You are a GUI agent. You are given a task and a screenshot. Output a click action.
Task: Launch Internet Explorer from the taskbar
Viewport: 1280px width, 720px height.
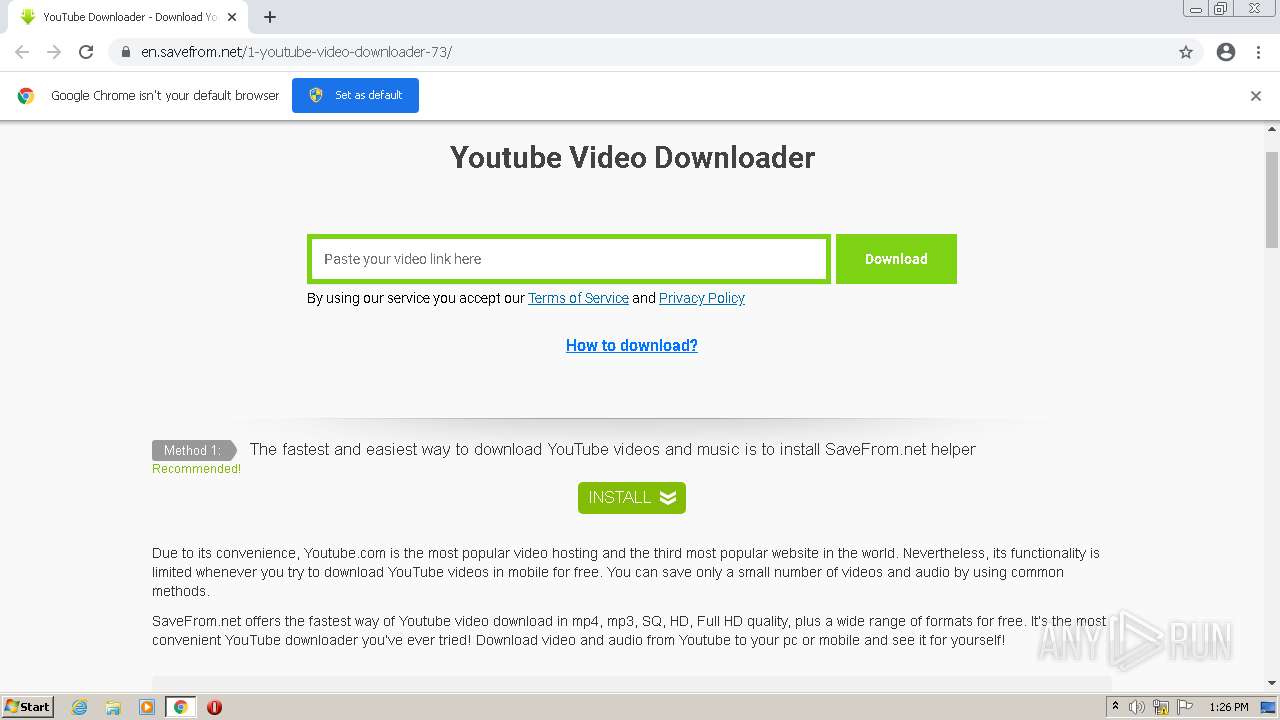(79, 707)
